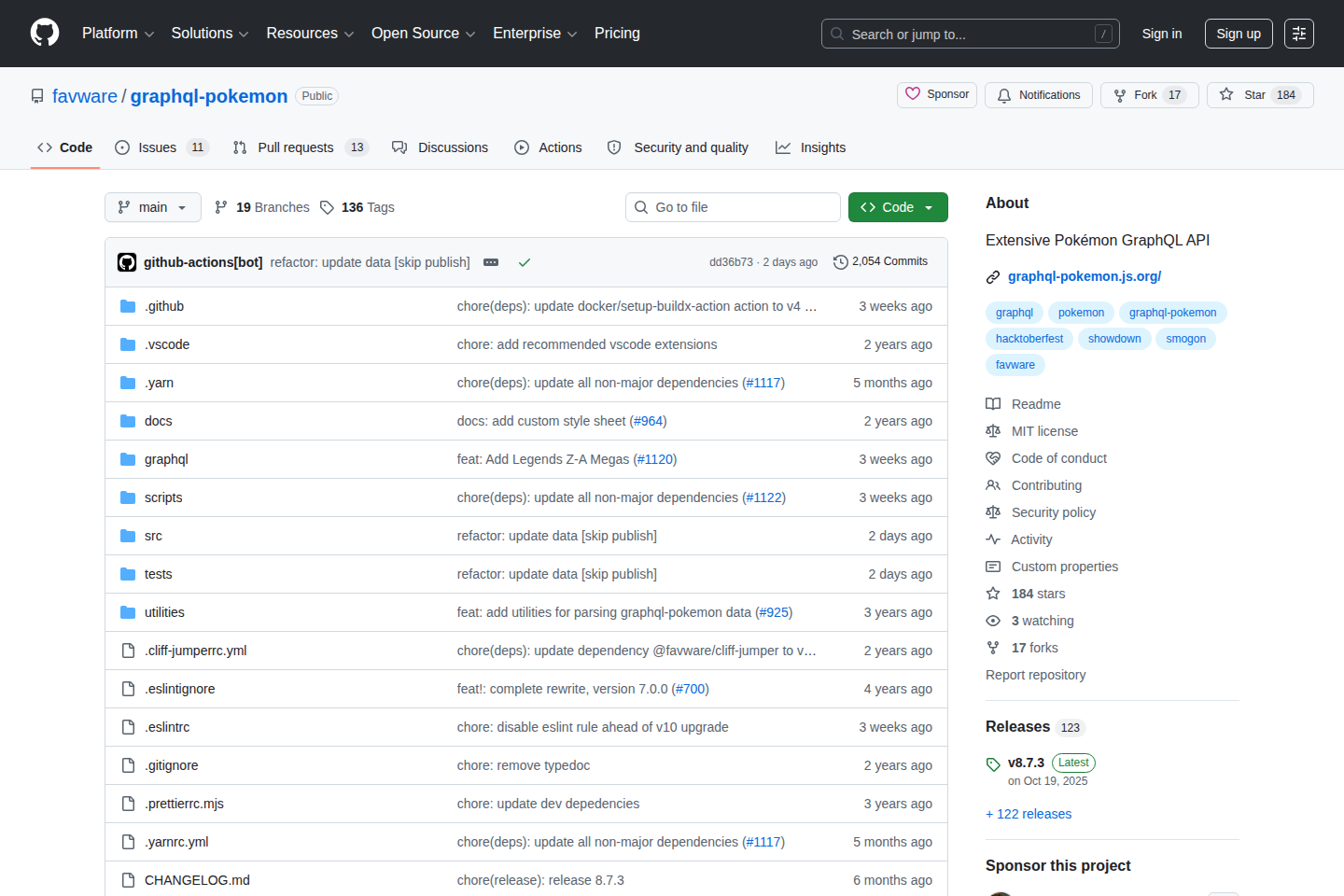The image size is (1344, 896).
Task: Open the Readme via the book icon
Action: click(993, 403)
